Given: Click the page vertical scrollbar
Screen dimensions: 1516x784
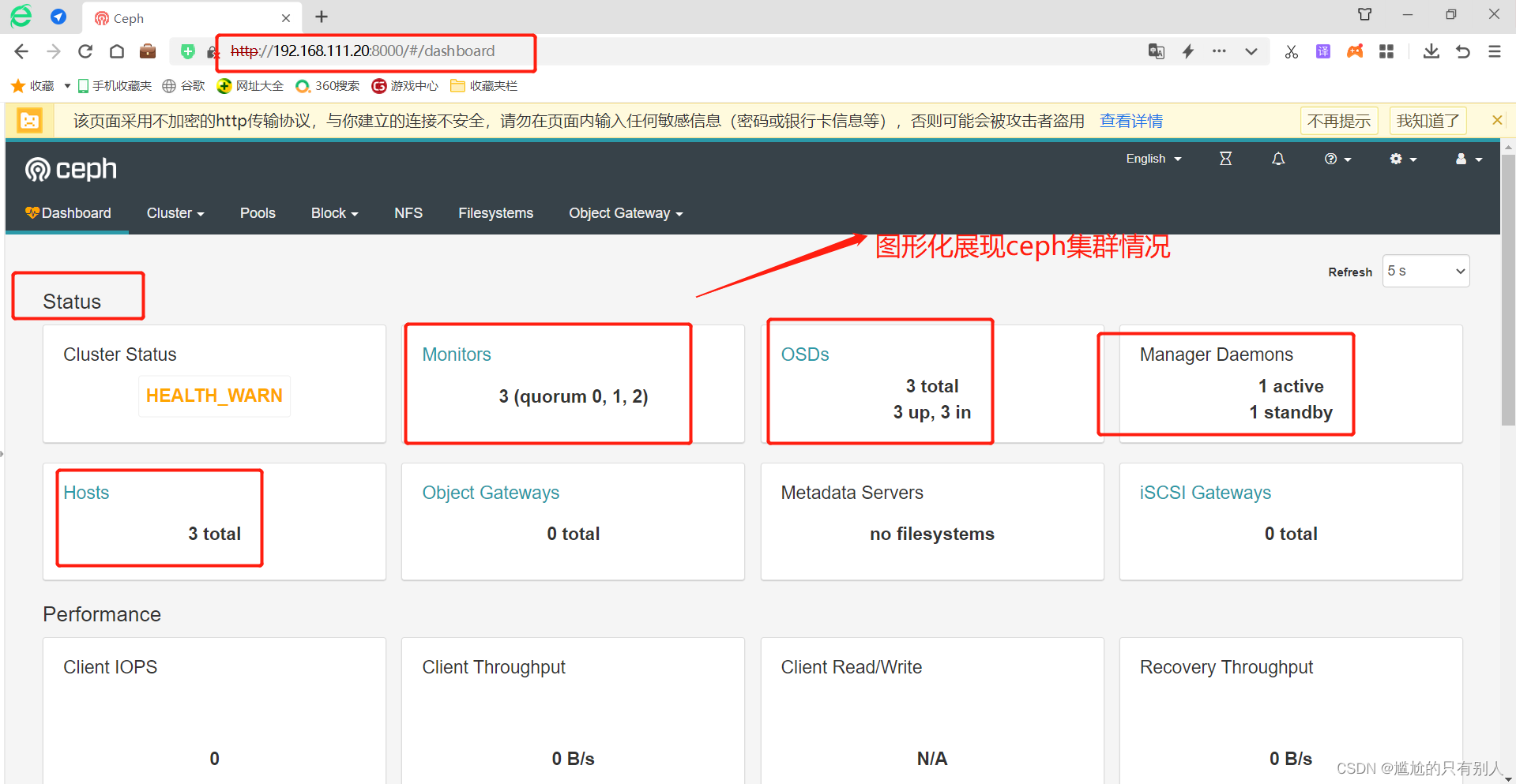Looking at the screenshot, I should pos(1508,289).
